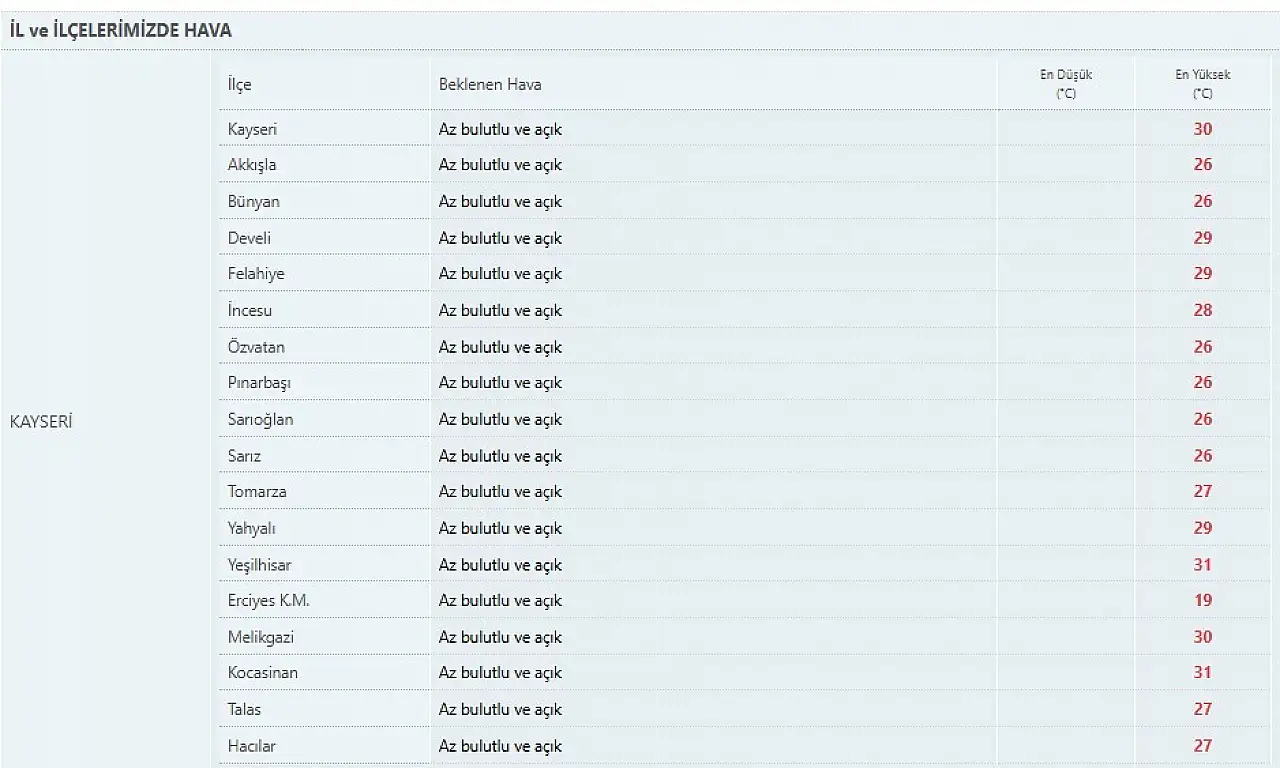Click 'Az bulutlu ve açık' in Özvatan row
The height and width of the screenshot is (768, 1280).
point(500,347)
